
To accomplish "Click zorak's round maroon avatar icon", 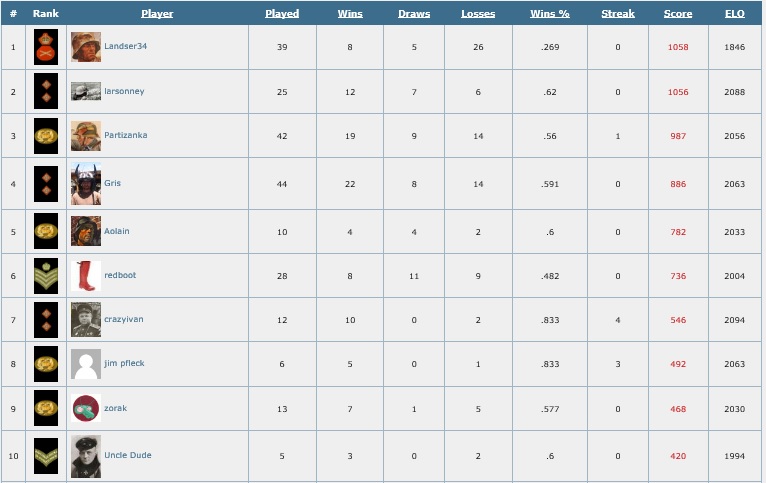I will coord(86,408).
